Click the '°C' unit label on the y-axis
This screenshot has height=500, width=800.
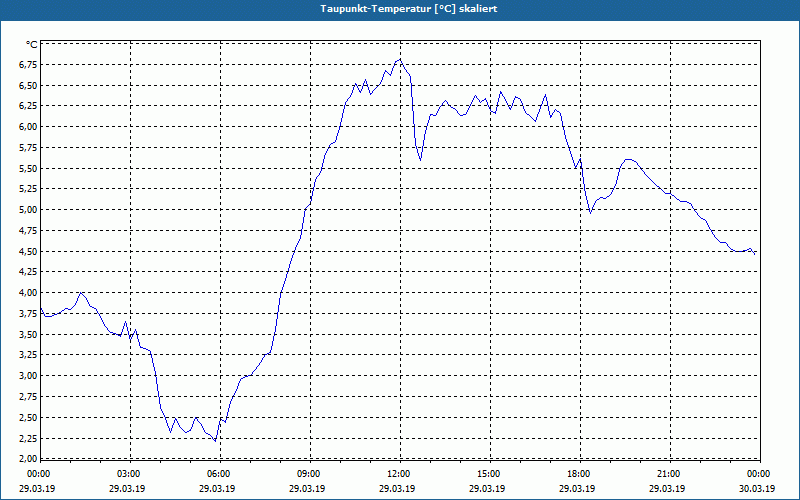tap(32, 44)
